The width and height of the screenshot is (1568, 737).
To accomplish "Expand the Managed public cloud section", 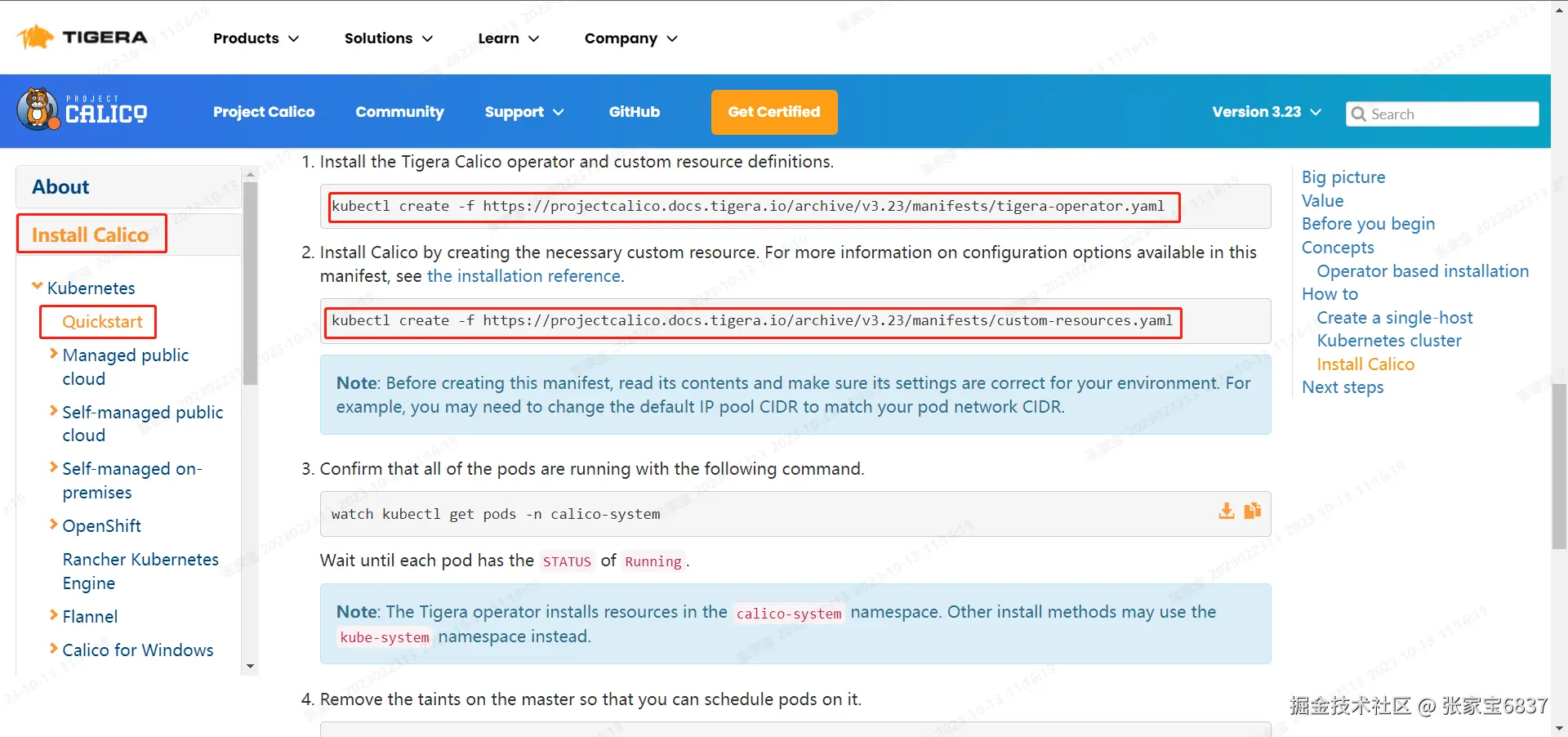I will pyautogui.click(x=54, y=354).
